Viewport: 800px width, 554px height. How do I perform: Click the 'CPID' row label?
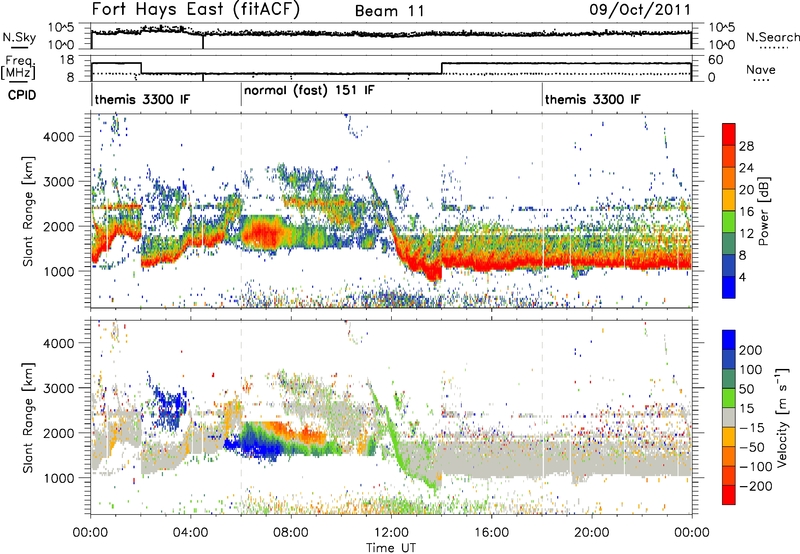[x=22, y=95]
